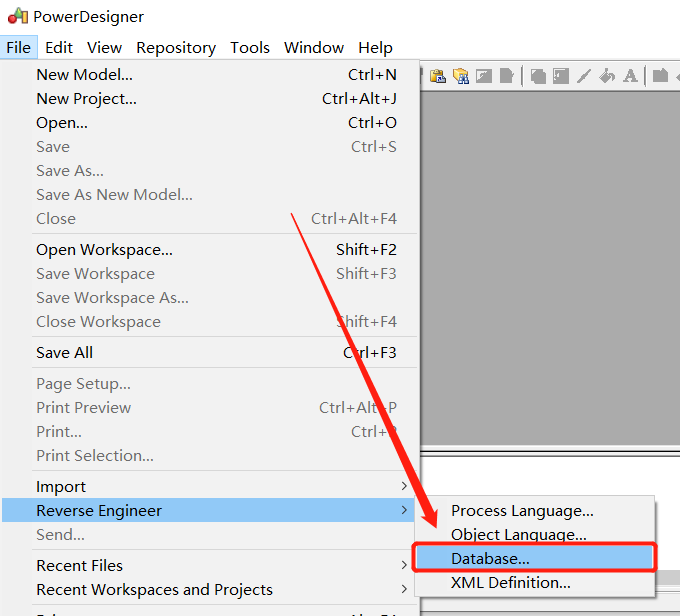Open the Help menu
Image resolution: width=680 pixels, height=616 pixels.
pos(375,48)
